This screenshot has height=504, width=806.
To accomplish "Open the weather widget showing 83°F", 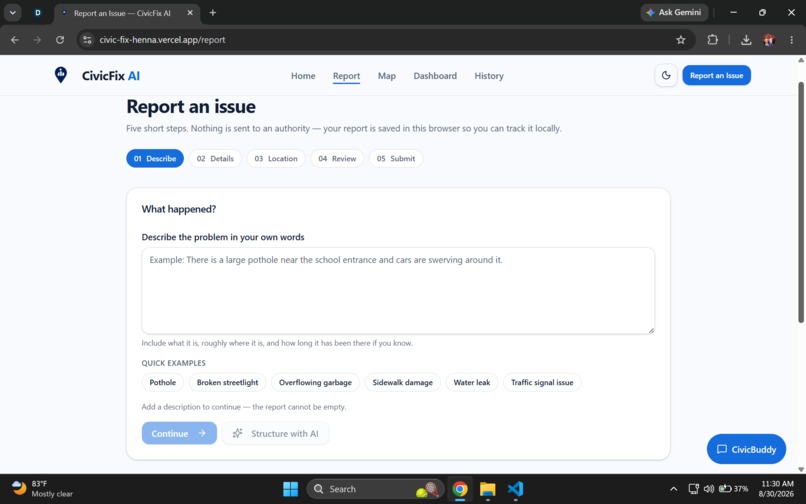I will [42, 489].
